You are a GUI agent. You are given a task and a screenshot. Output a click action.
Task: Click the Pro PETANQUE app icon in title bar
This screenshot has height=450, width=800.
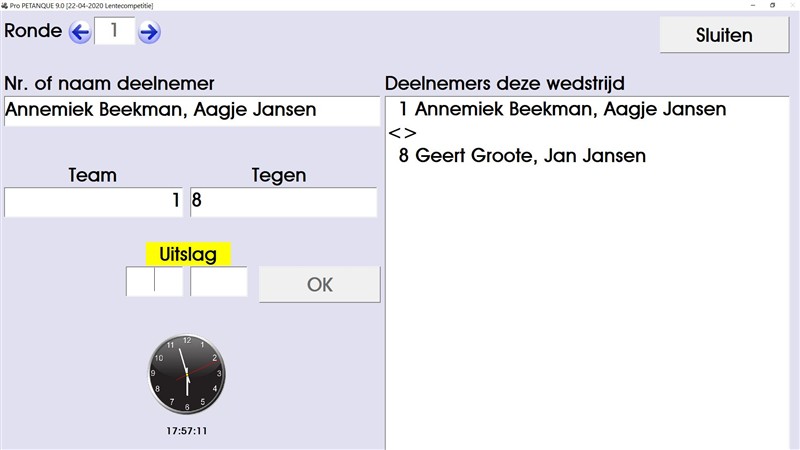tap(4, 5)
